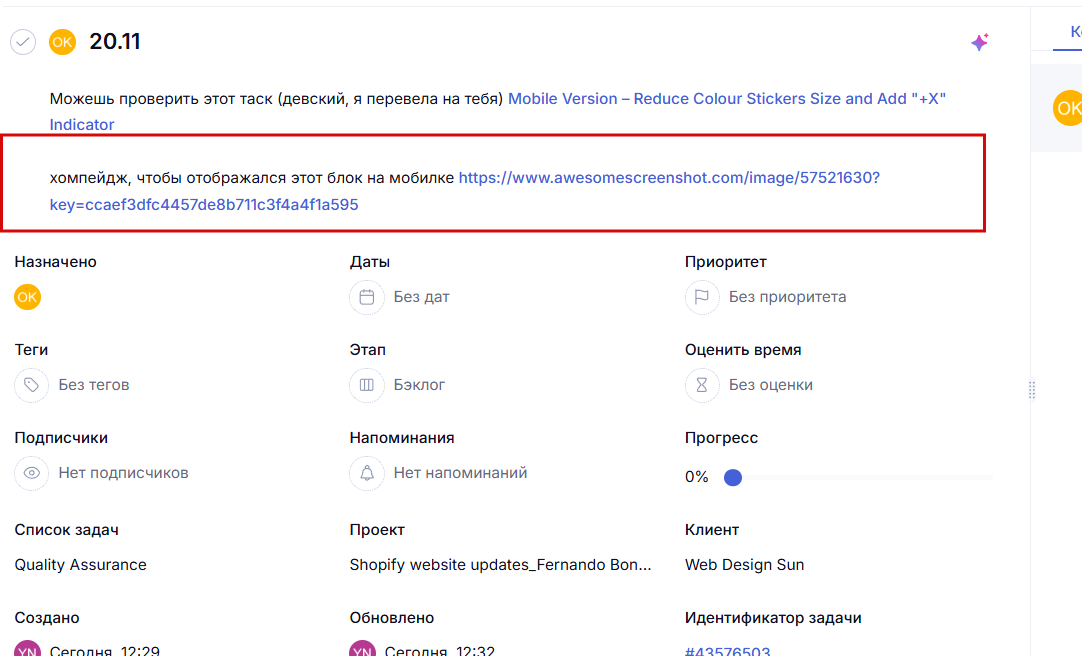Viewport: 1082px width, 656px height.
Task: Mark task 20.11 as complete
Action: (23, 42)
